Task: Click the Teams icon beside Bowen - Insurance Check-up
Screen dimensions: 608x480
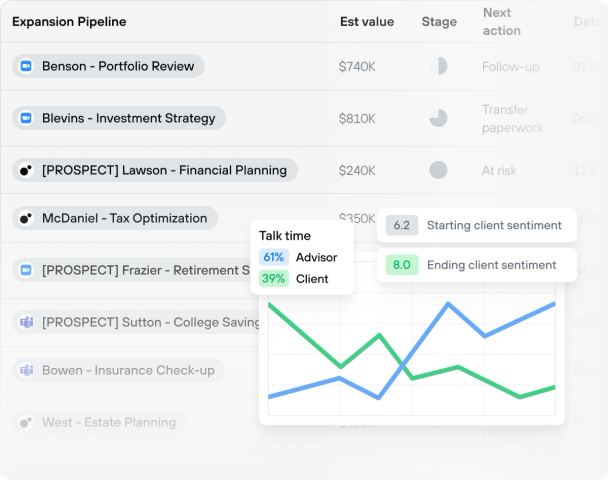Action: [x=27, y=370]
